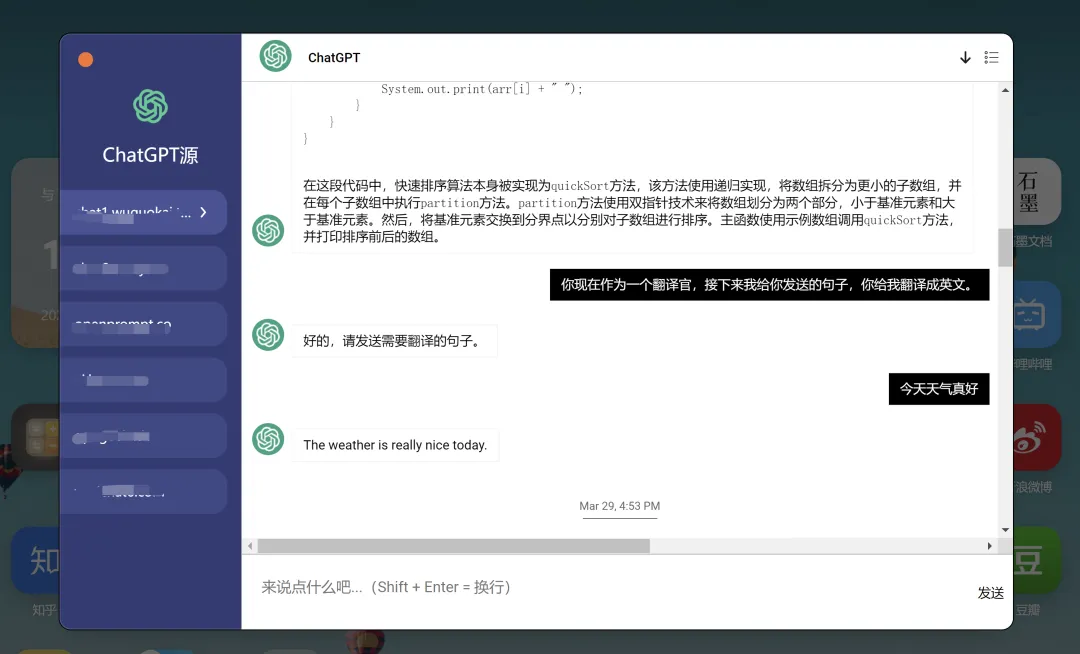
Task: Expand the chevron on the first sidebar source
Action: [203, 212]
